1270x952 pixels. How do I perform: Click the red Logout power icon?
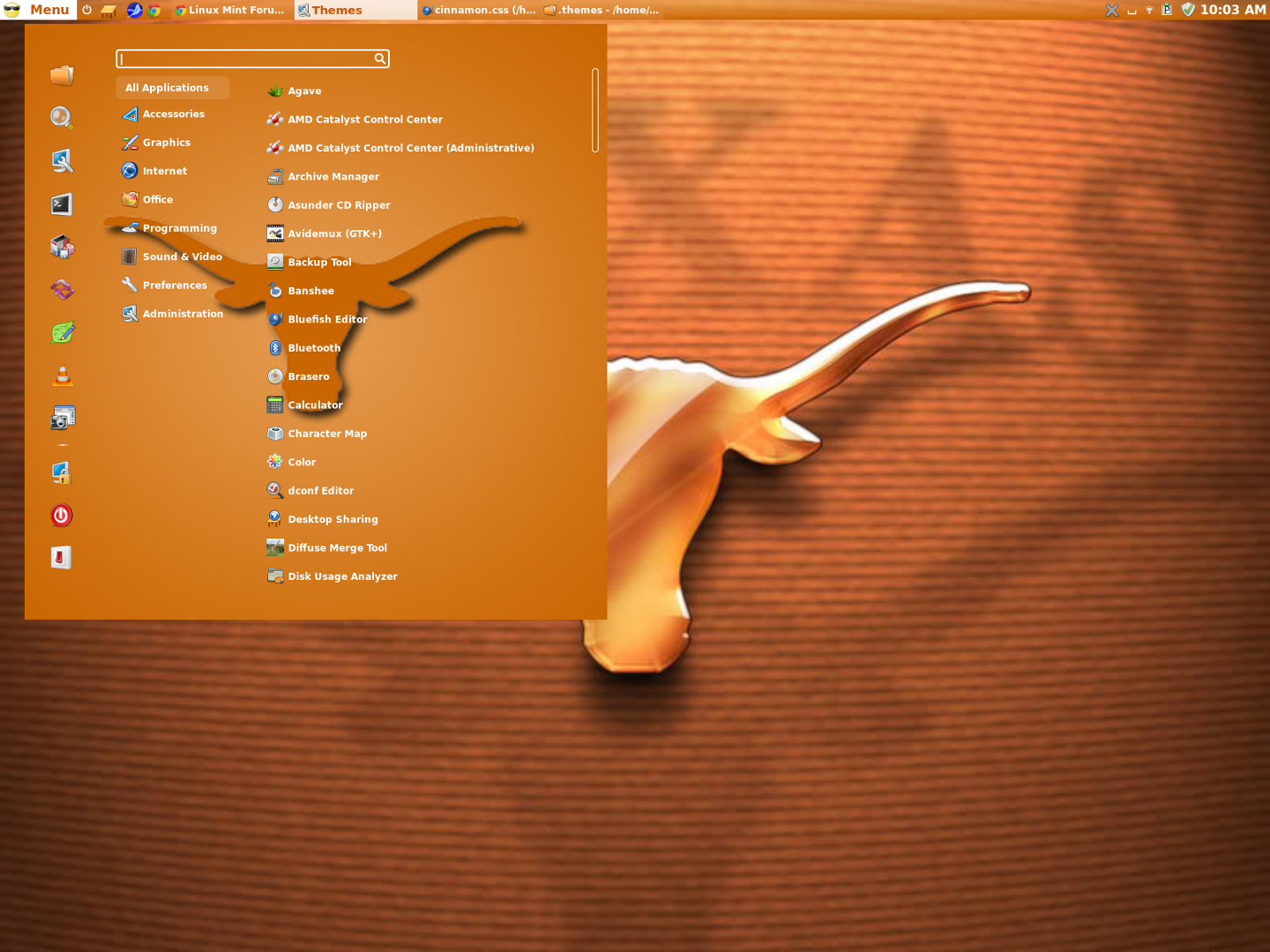tap(62, 515)
